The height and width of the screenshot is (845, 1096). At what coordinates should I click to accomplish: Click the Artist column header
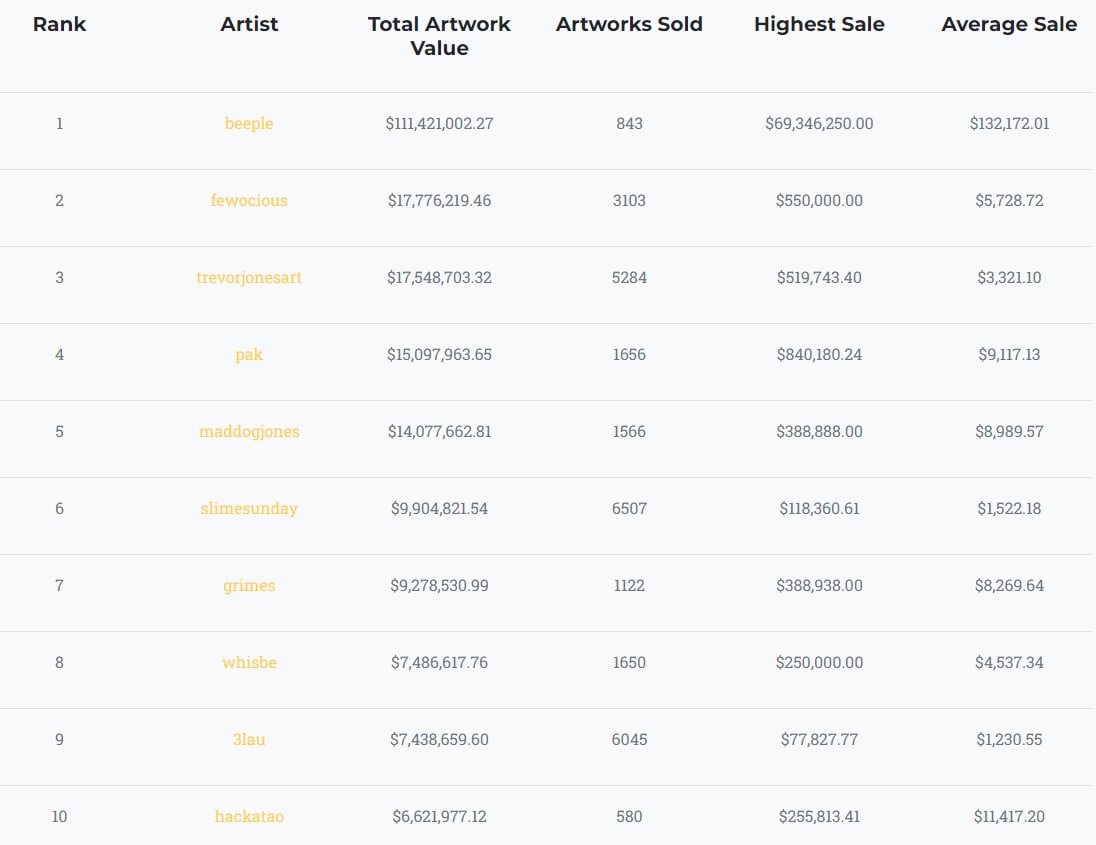click(x=249, y=24)
